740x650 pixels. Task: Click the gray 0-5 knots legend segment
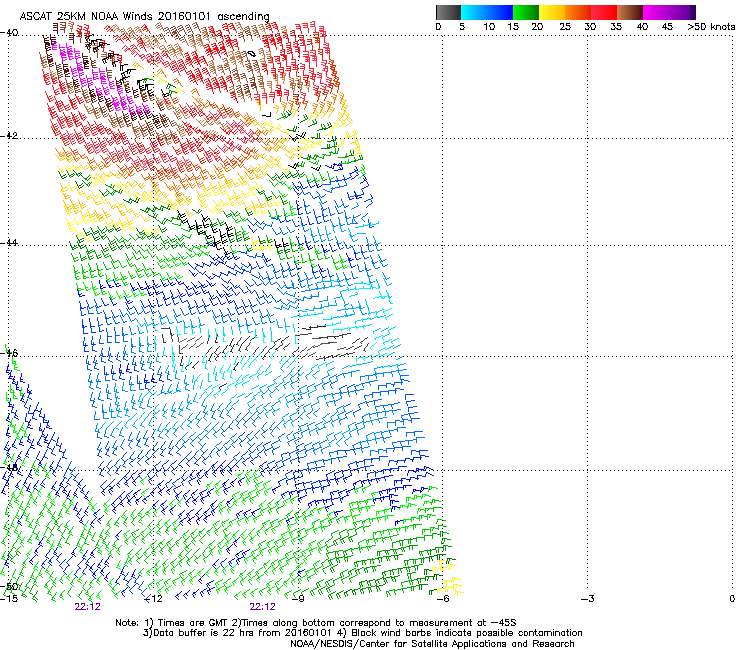click(448, 12)
